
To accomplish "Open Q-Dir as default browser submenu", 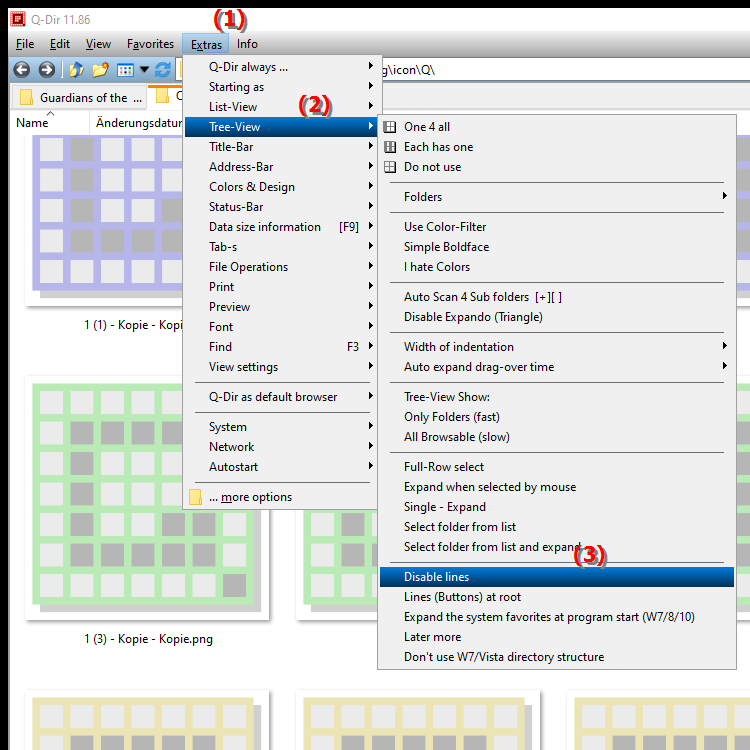I will click(280, 397).
